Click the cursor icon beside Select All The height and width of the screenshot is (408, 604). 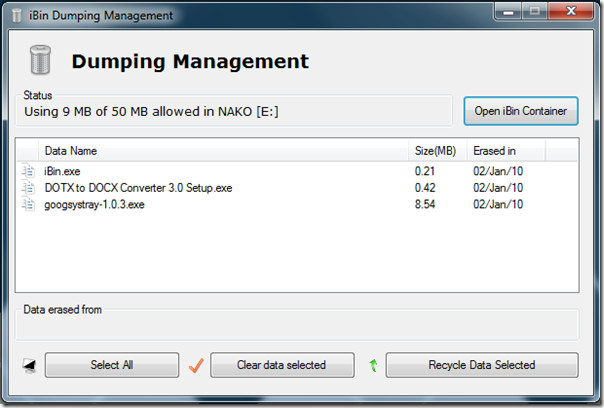30,365
